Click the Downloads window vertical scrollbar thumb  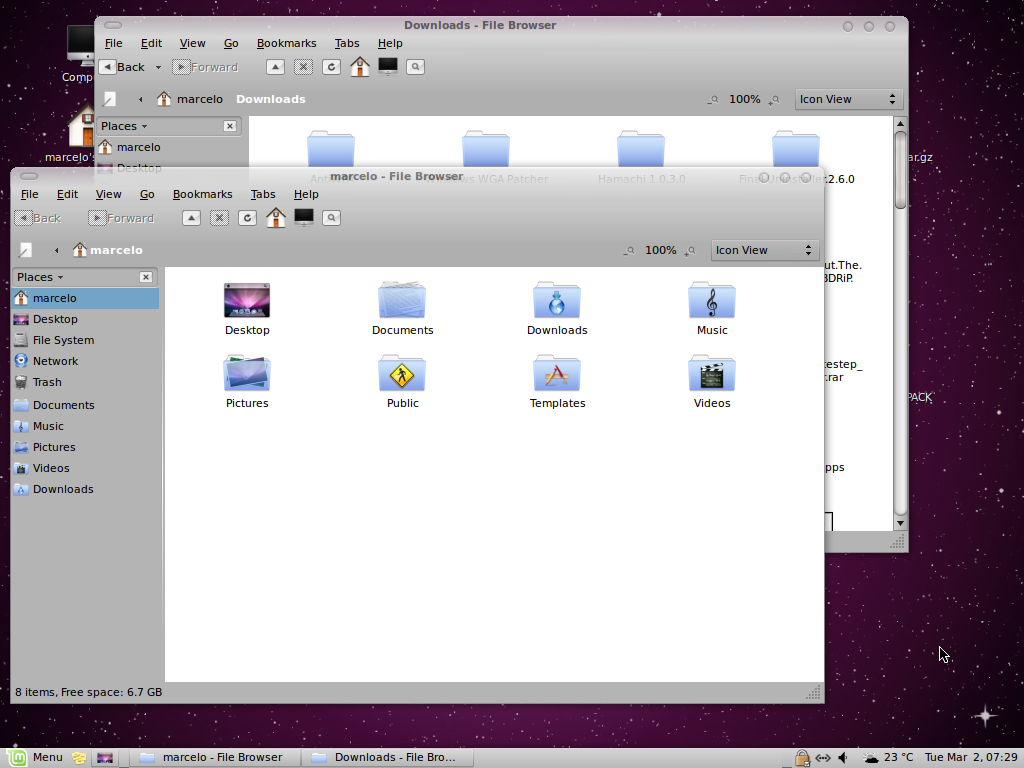tap(901, 170)
